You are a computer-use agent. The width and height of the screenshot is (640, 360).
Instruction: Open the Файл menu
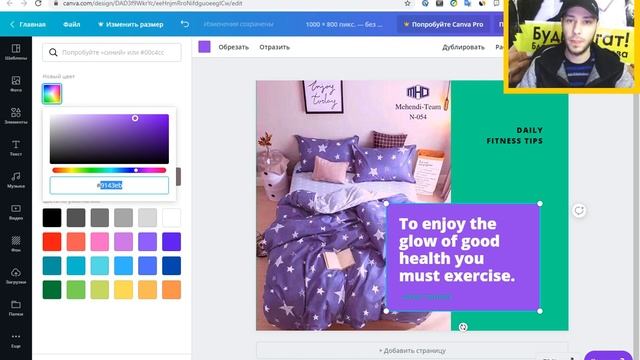click(71, 24)
